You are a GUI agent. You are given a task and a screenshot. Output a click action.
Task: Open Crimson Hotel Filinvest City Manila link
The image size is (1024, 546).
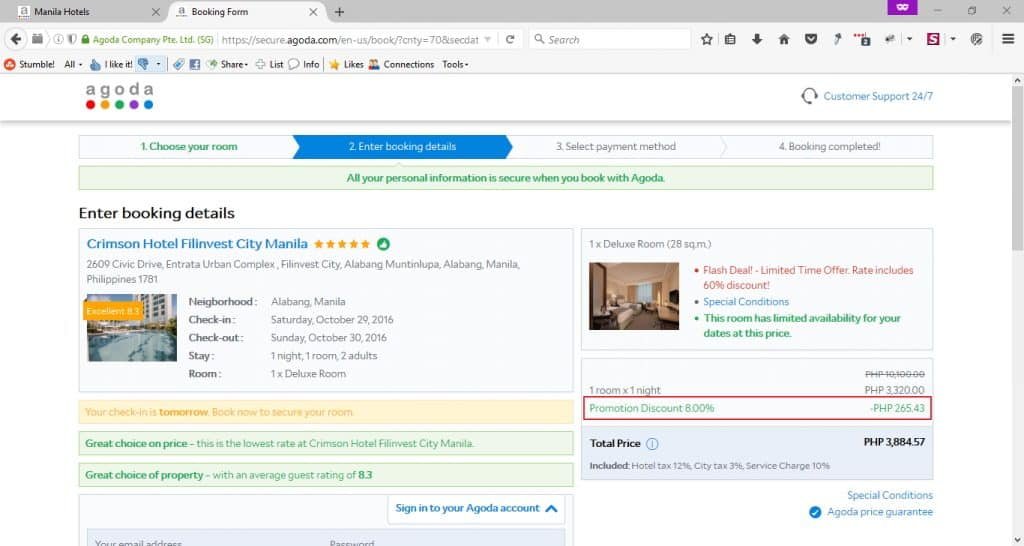click(197, 244)
